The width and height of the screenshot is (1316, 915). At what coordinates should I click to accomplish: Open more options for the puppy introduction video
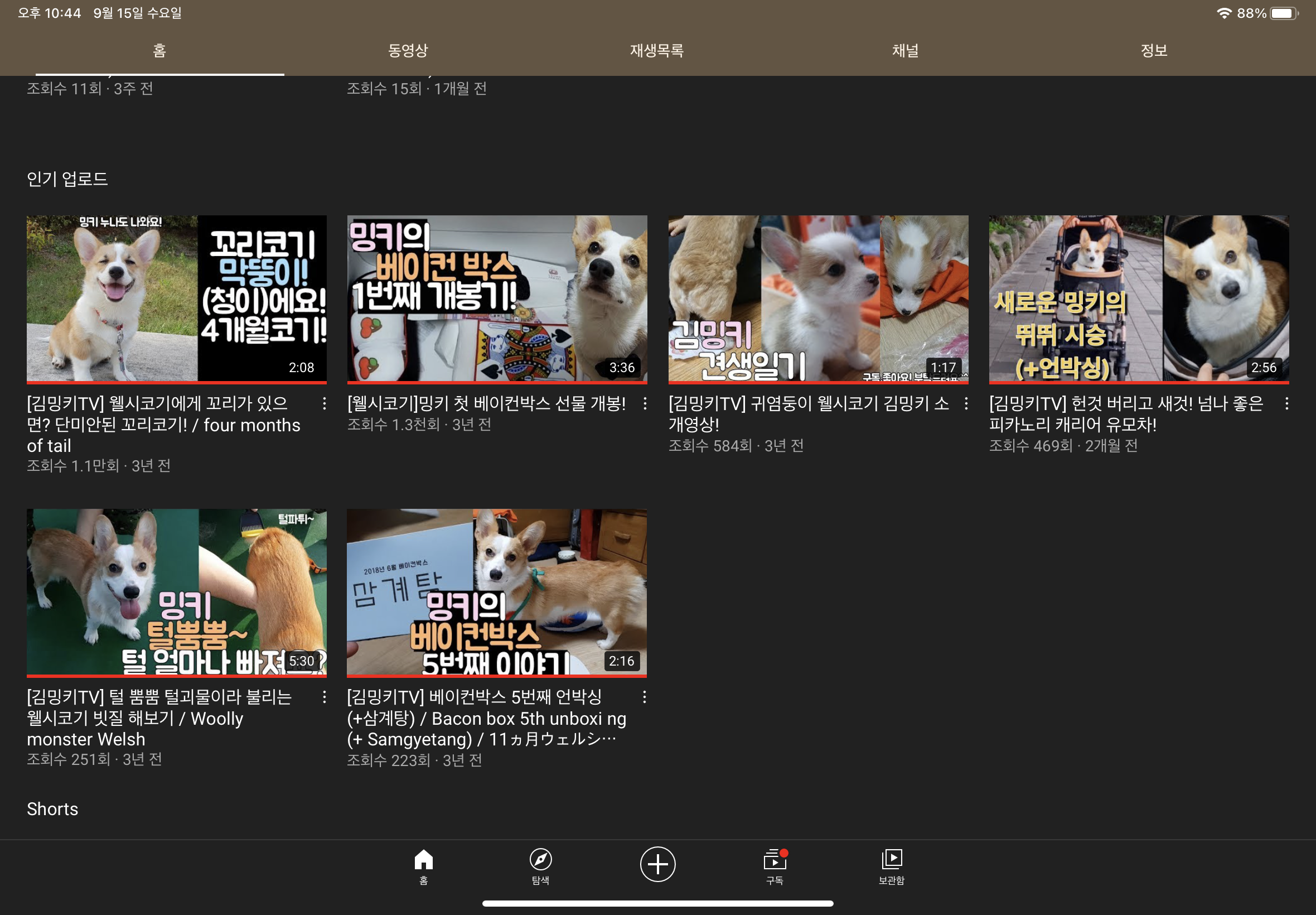coord(966,403)
